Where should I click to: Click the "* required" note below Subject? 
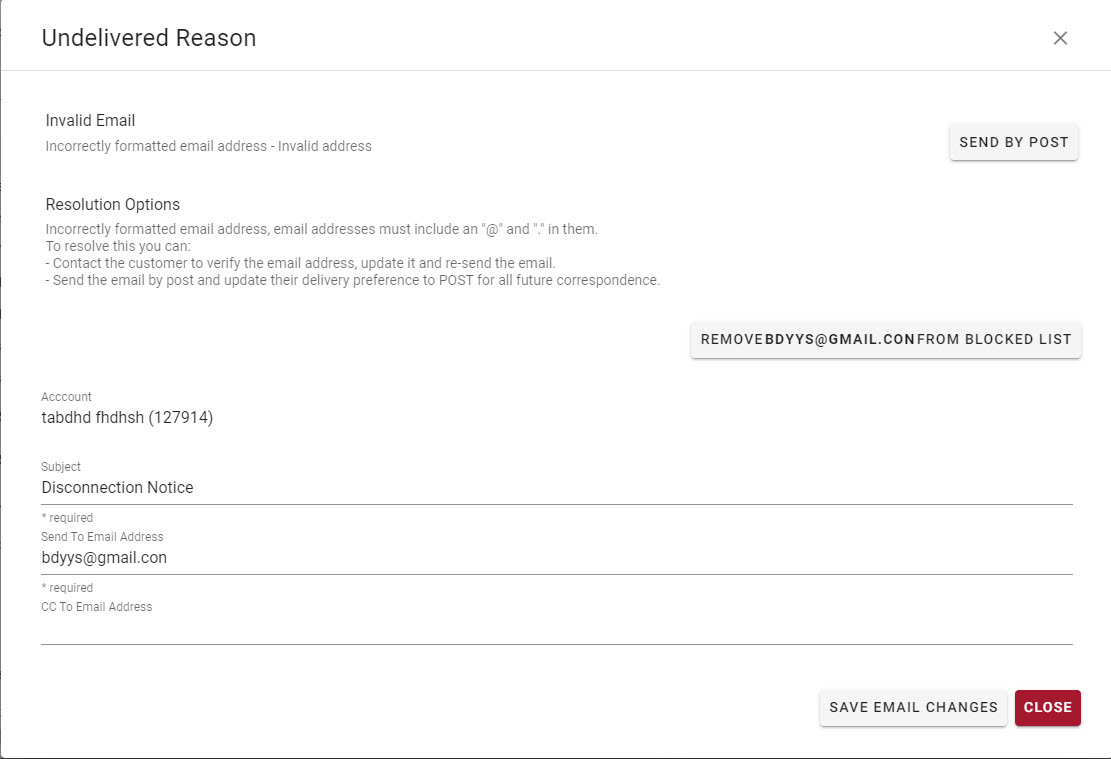tap(67, 518)
